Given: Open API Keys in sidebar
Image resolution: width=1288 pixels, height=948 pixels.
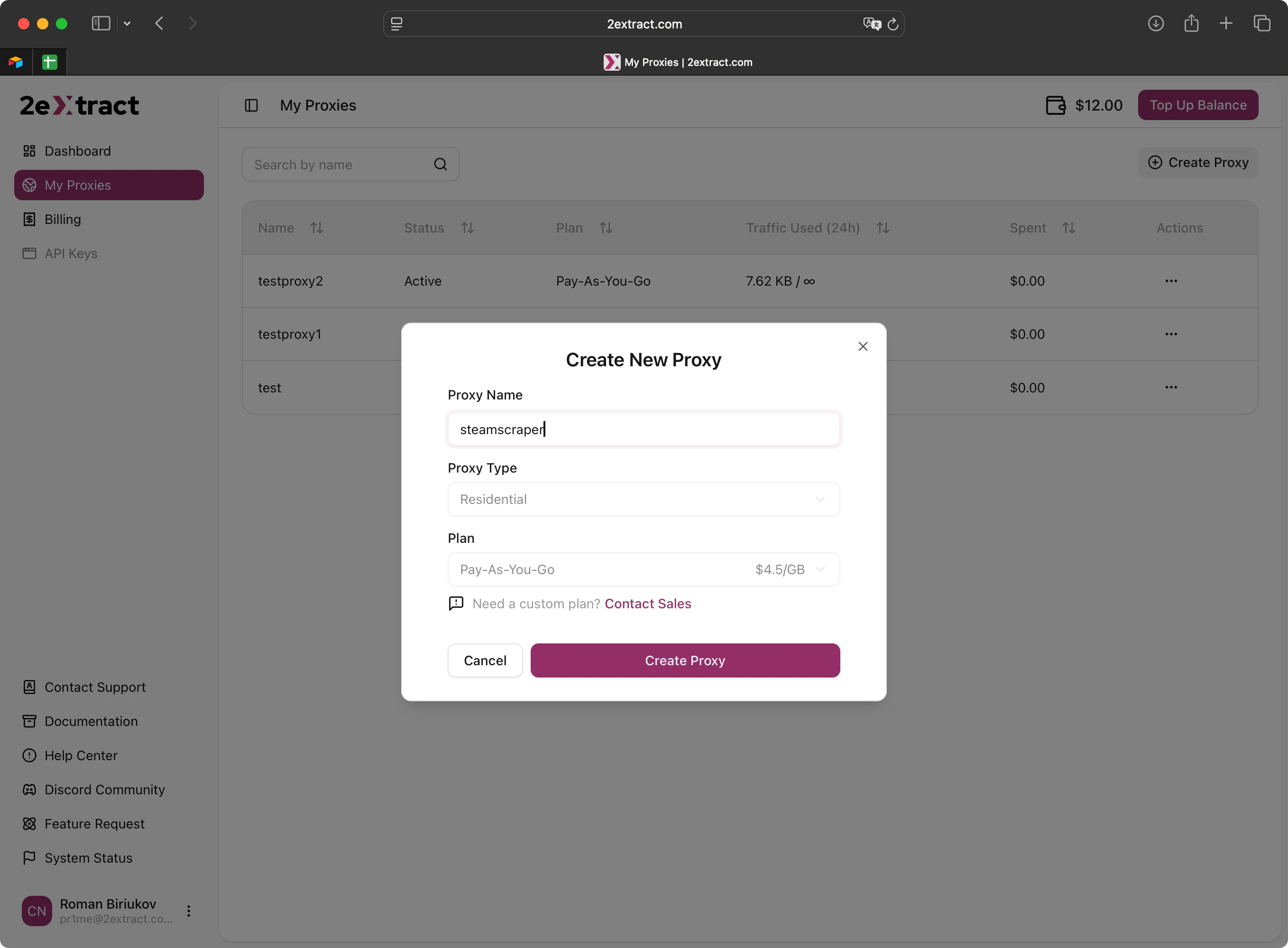Looking at the screenshot, I should 71,254.
